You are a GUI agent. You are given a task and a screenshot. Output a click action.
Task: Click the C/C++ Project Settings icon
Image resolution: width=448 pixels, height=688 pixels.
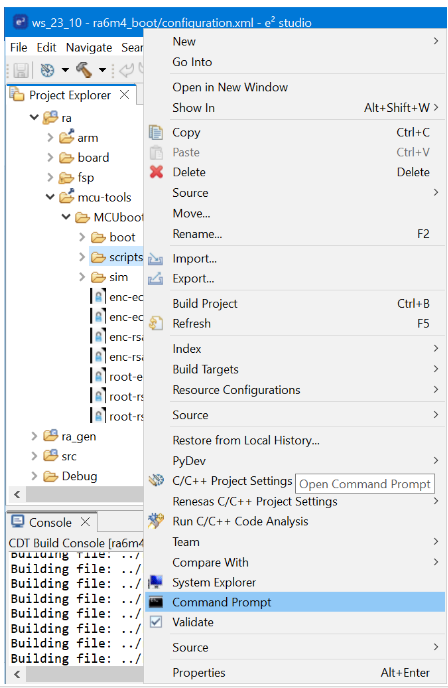click(156, 480)
